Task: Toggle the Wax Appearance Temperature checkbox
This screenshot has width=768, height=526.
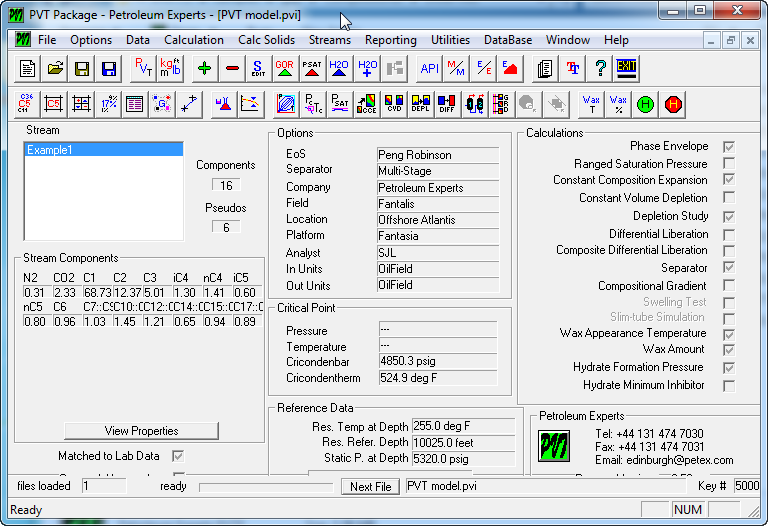Action: [729, 334]
